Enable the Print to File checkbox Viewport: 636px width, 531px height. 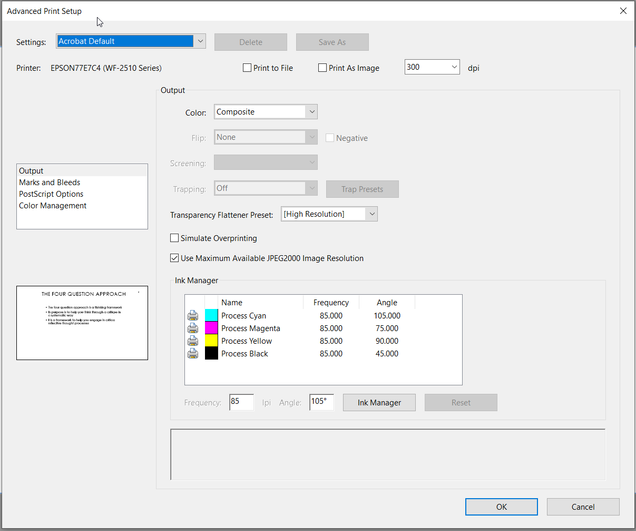tap(248, 68)
